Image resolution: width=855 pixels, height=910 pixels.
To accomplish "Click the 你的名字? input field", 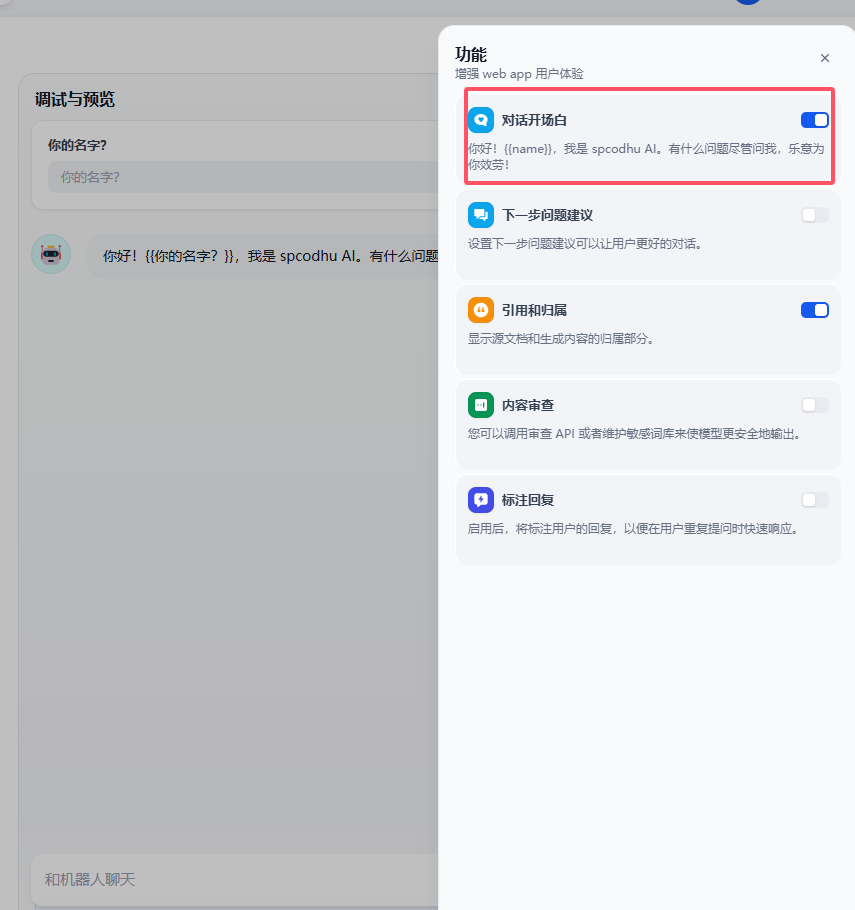I will [x=244, y=177].
